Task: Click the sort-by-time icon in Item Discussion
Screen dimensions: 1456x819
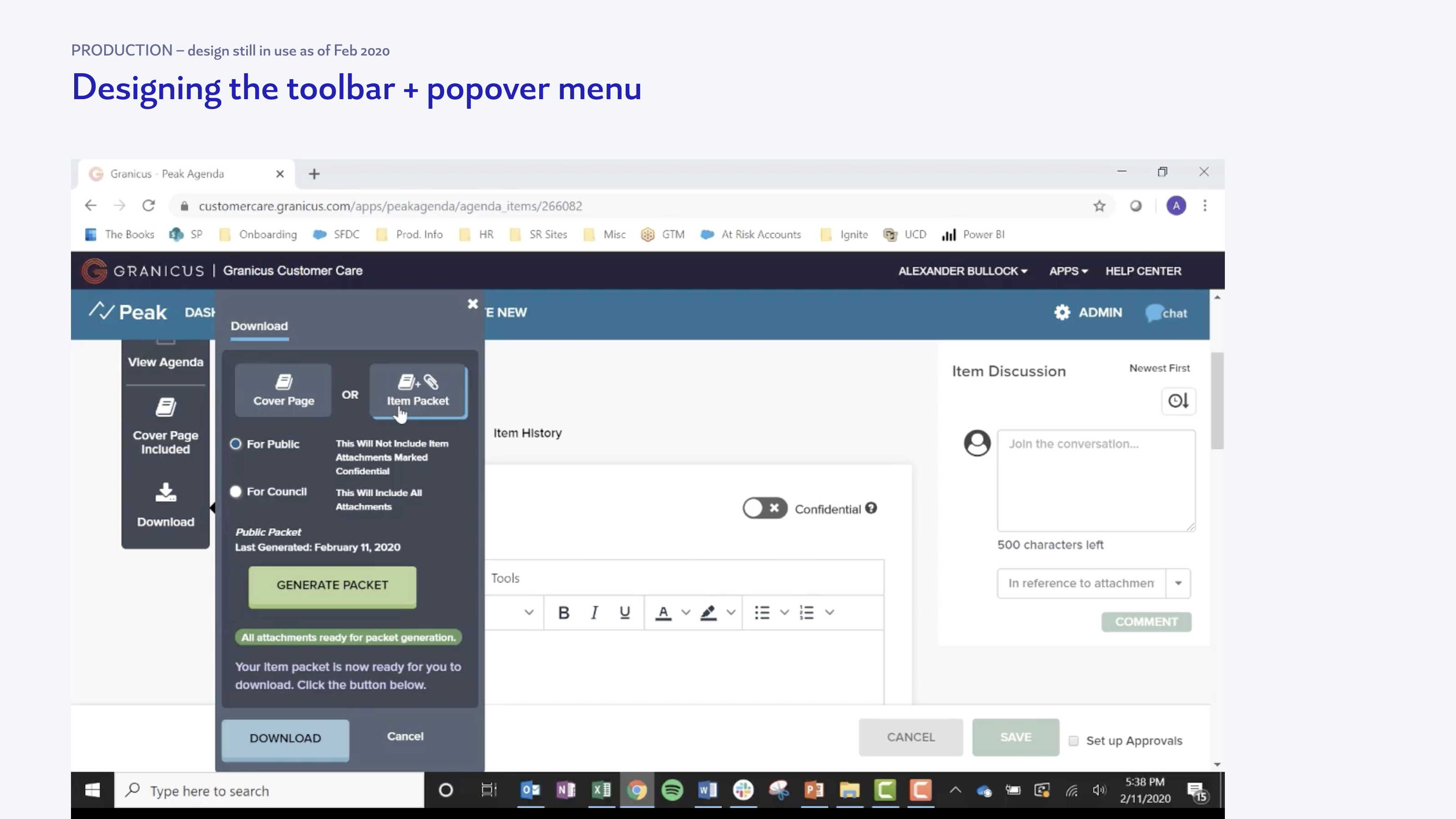Action: [1178, 401]
